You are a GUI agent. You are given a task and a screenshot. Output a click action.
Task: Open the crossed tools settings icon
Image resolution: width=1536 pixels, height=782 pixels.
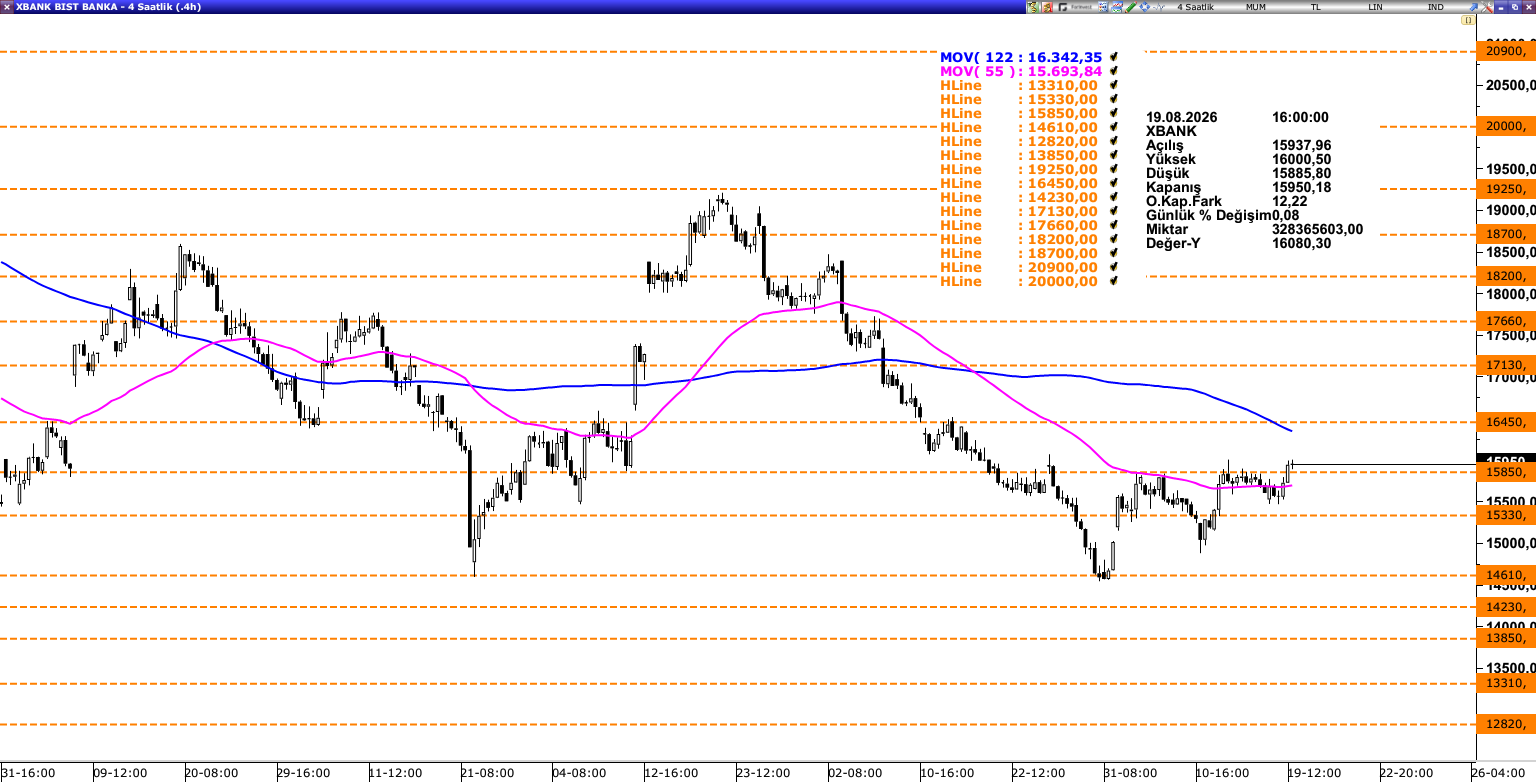[1486, 7]
